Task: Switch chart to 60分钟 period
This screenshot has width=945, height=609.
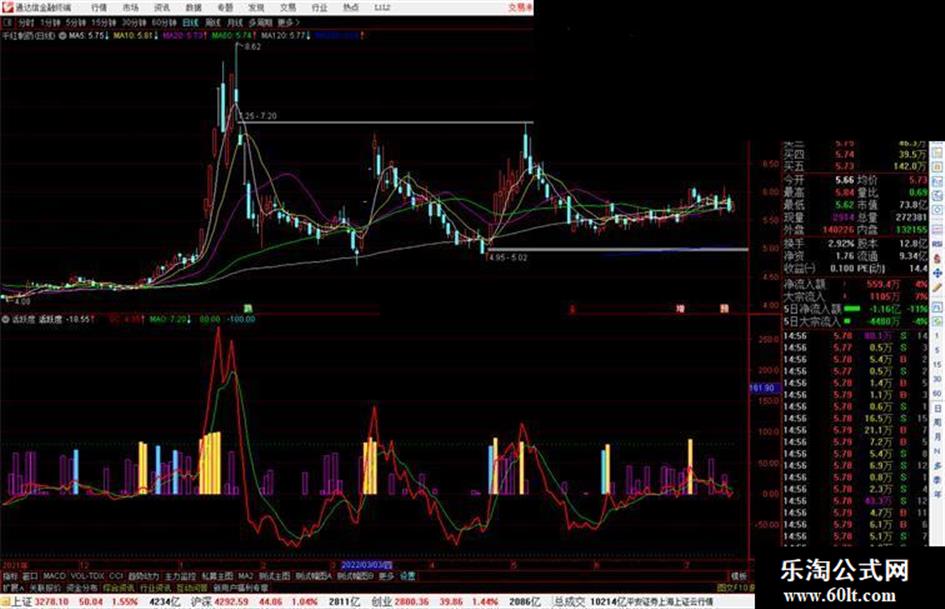Action: [x=163, y=22]
